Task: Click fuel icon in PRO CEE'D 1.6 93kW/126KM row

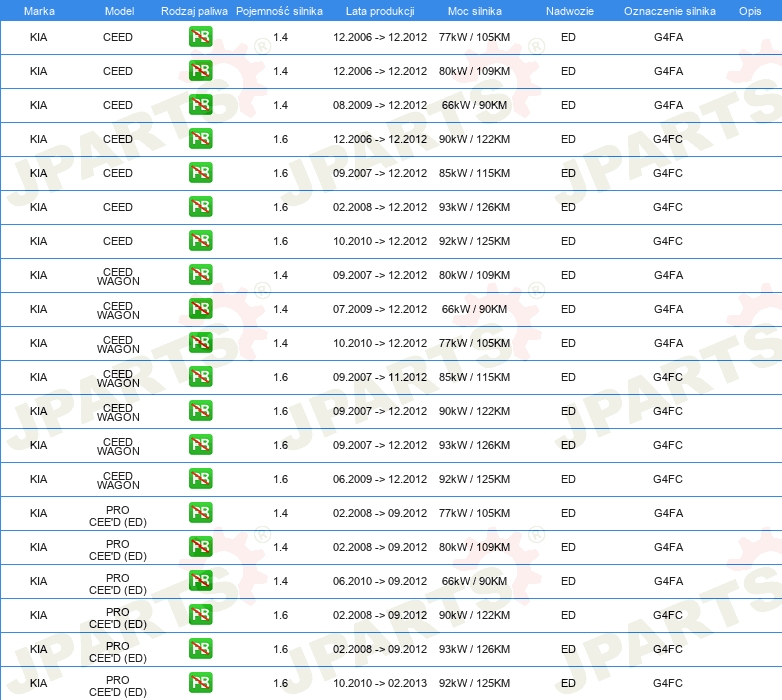Action: (x=200, y=650)
